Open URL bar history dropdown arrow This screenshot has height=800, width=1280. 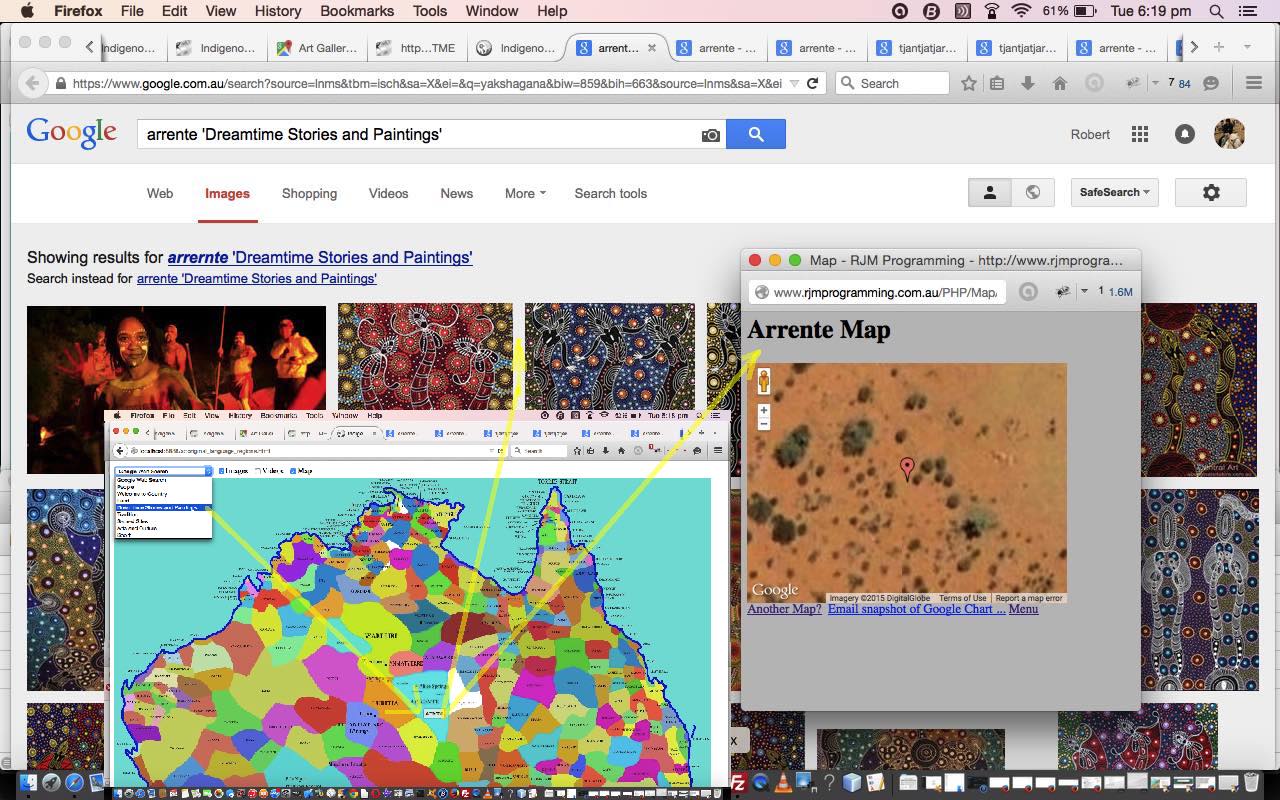click(794, 83)
